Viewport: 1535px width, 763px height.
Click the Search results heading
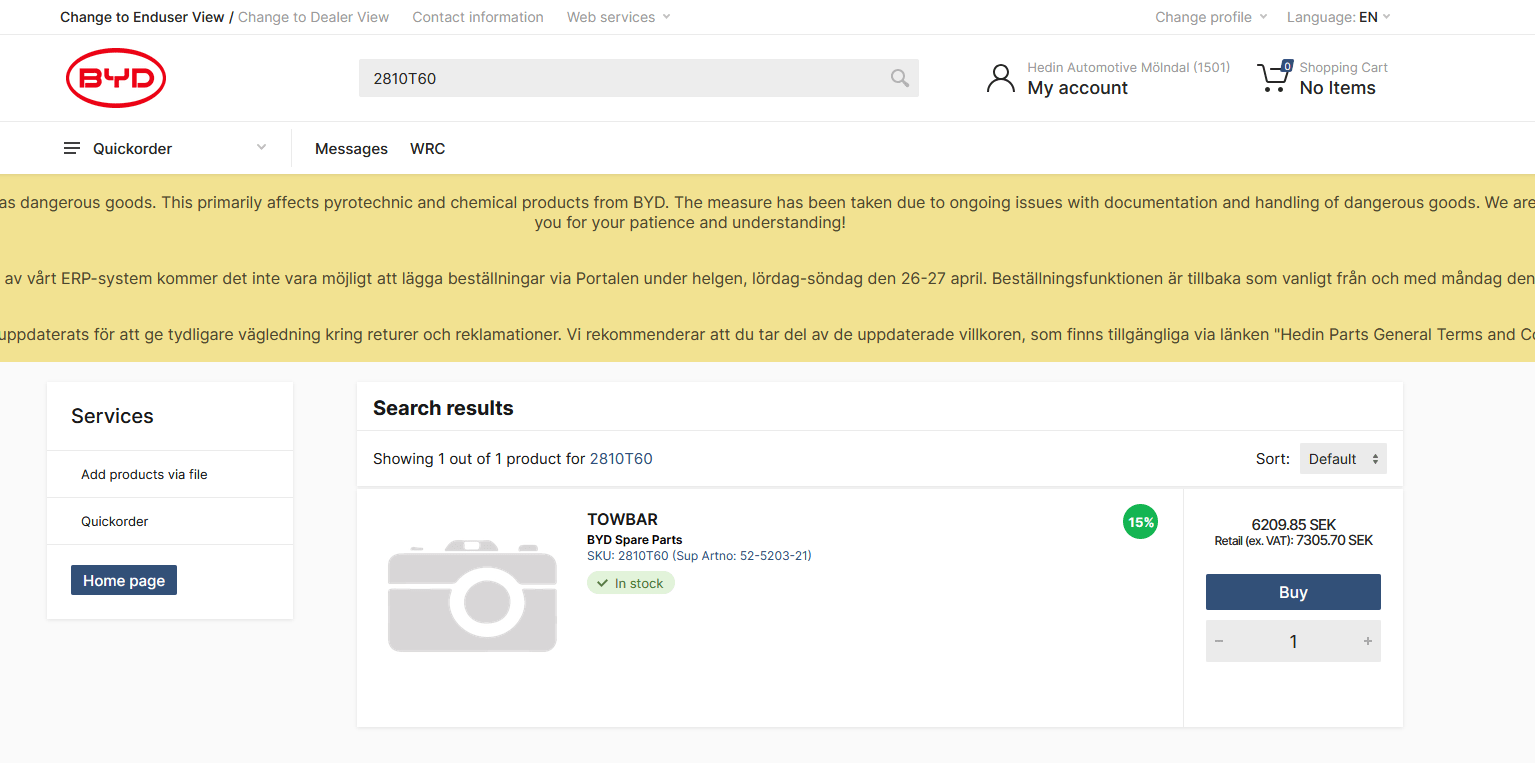point(443,408)
